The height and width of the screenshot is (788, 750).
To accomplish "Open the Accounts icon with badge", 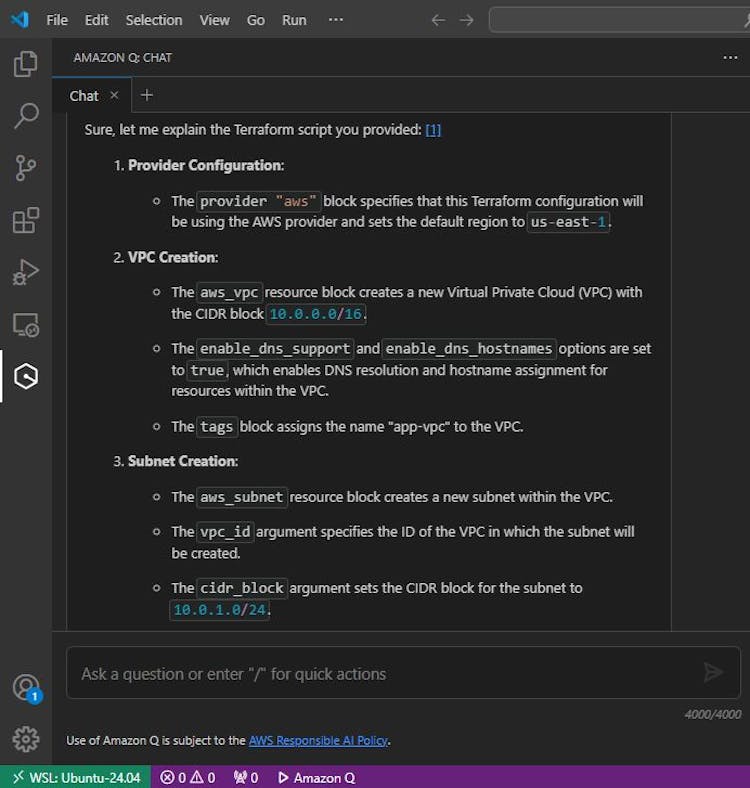I will point(26,688).
